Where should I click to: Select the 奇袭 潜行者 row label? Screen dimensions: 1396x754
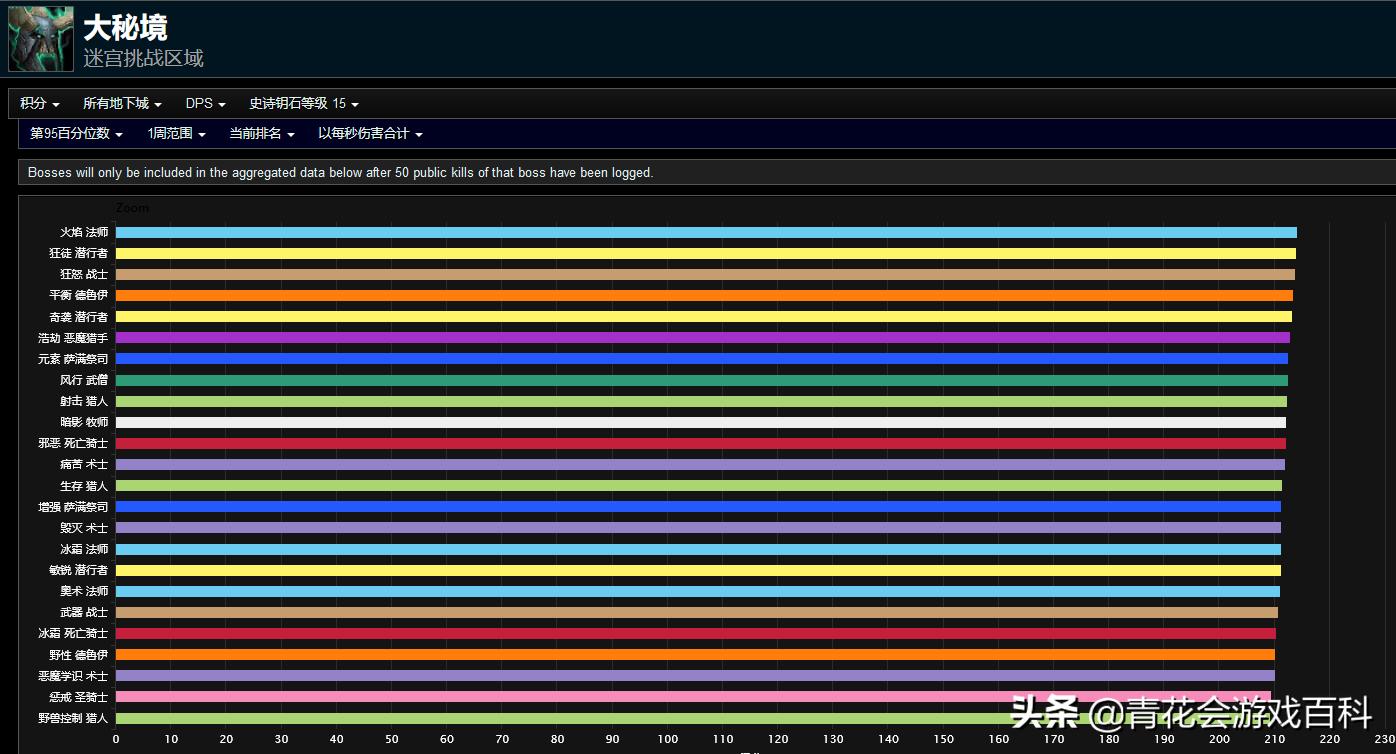pyautogui.click(x=78, y=316)
